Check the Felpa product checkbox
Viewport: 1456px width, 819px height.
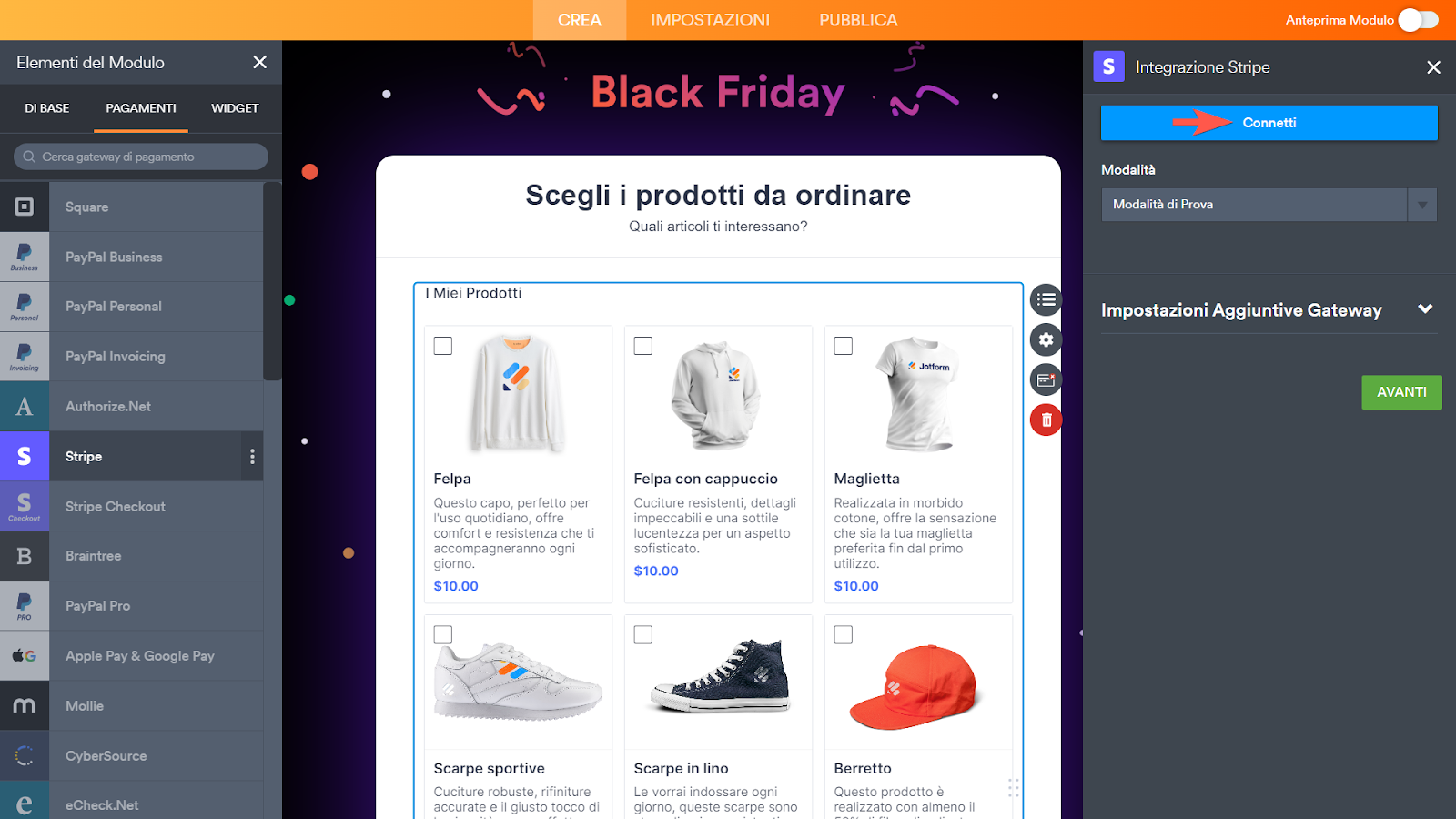click(443, 346)
